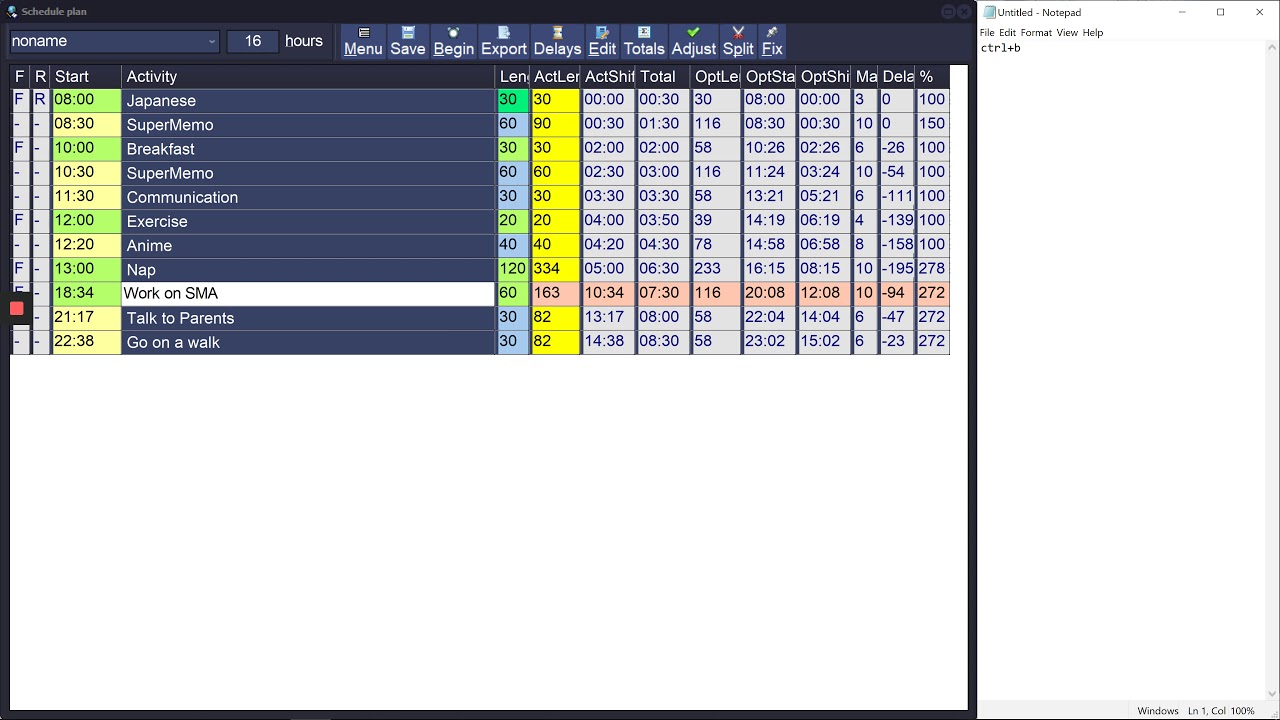1280x720 pixels.
Task: Click the green Length cell of Japanese
Action: click(513, 100)
